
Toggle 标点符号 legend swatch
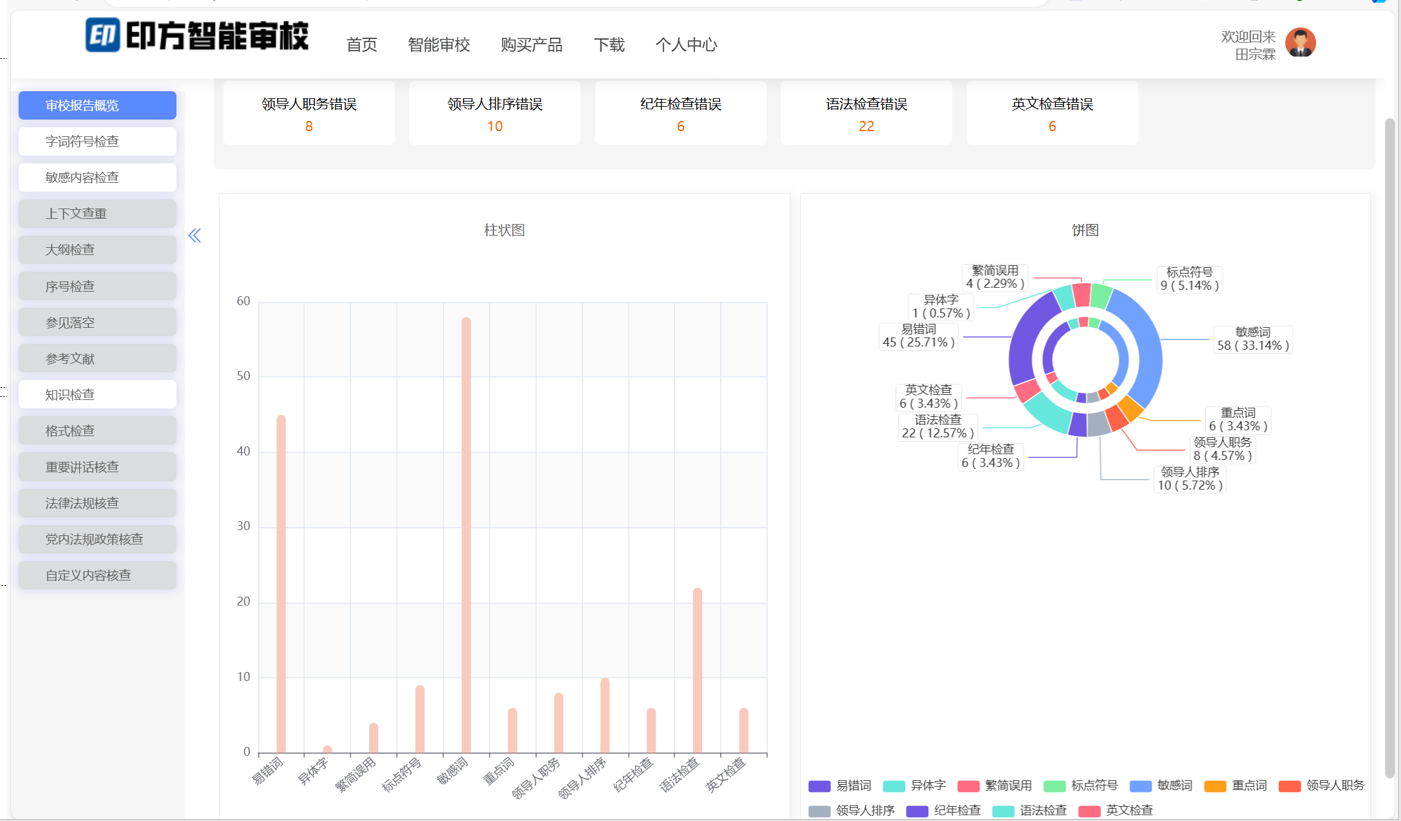1055,786
